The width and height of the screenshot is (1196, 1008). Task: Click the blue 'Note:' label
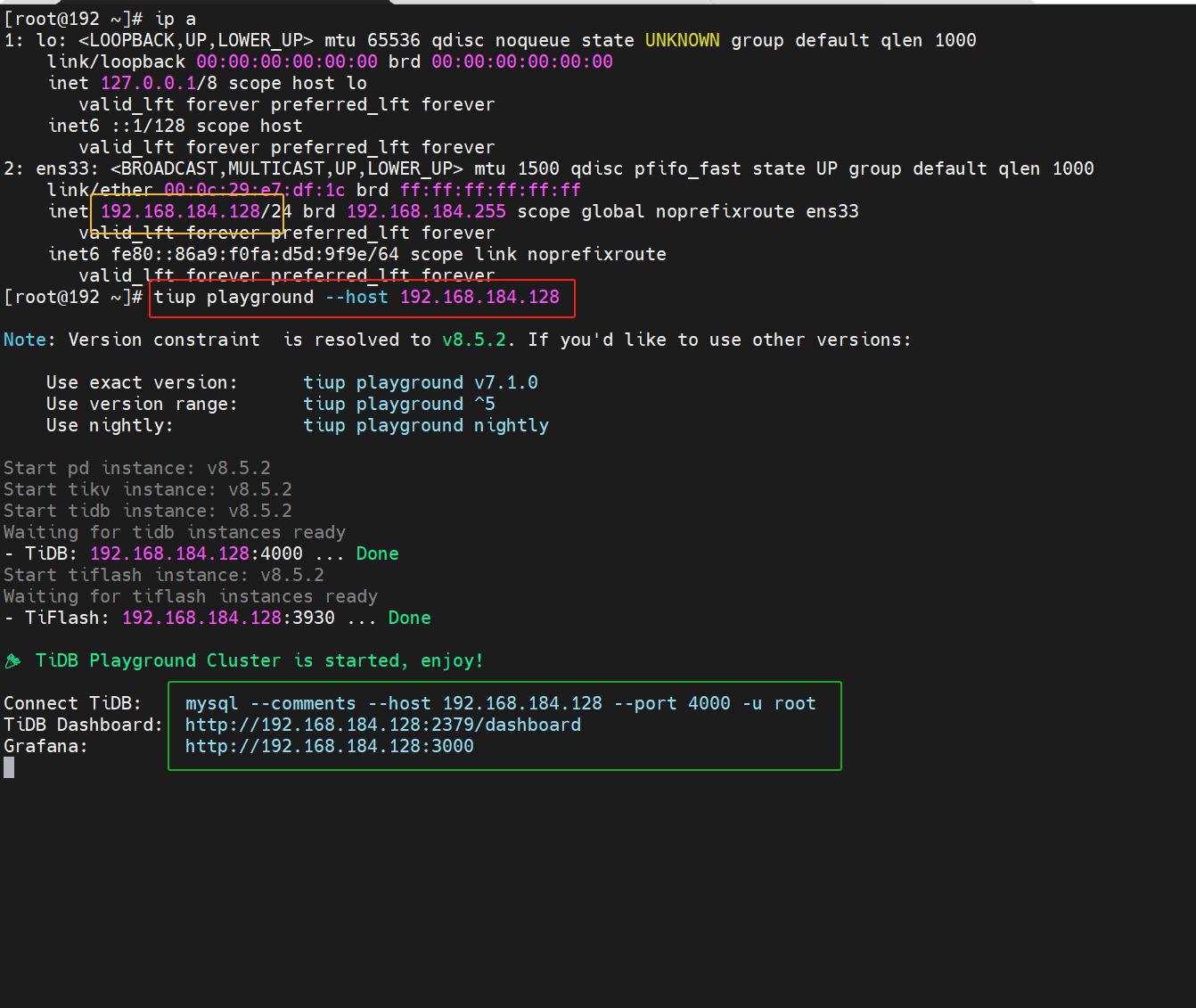pos(29,340)
